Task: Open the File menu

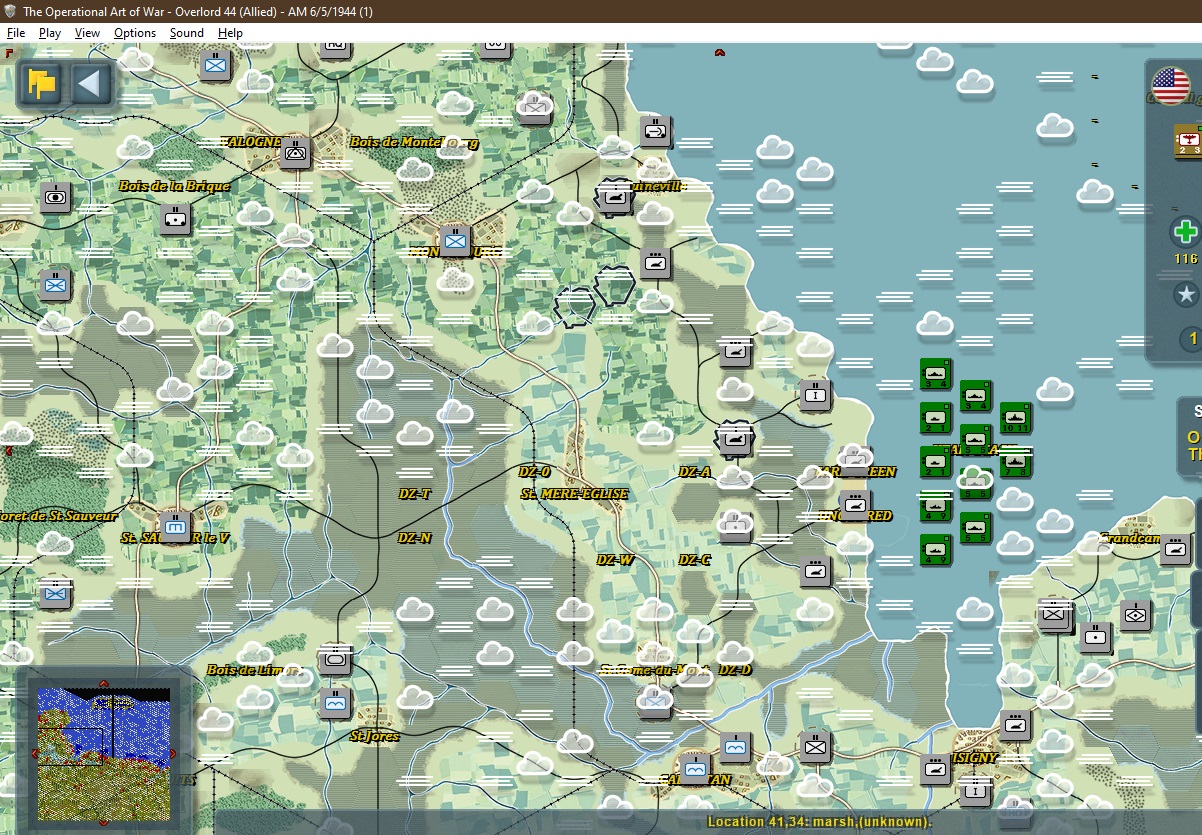Action: point(16,33)
